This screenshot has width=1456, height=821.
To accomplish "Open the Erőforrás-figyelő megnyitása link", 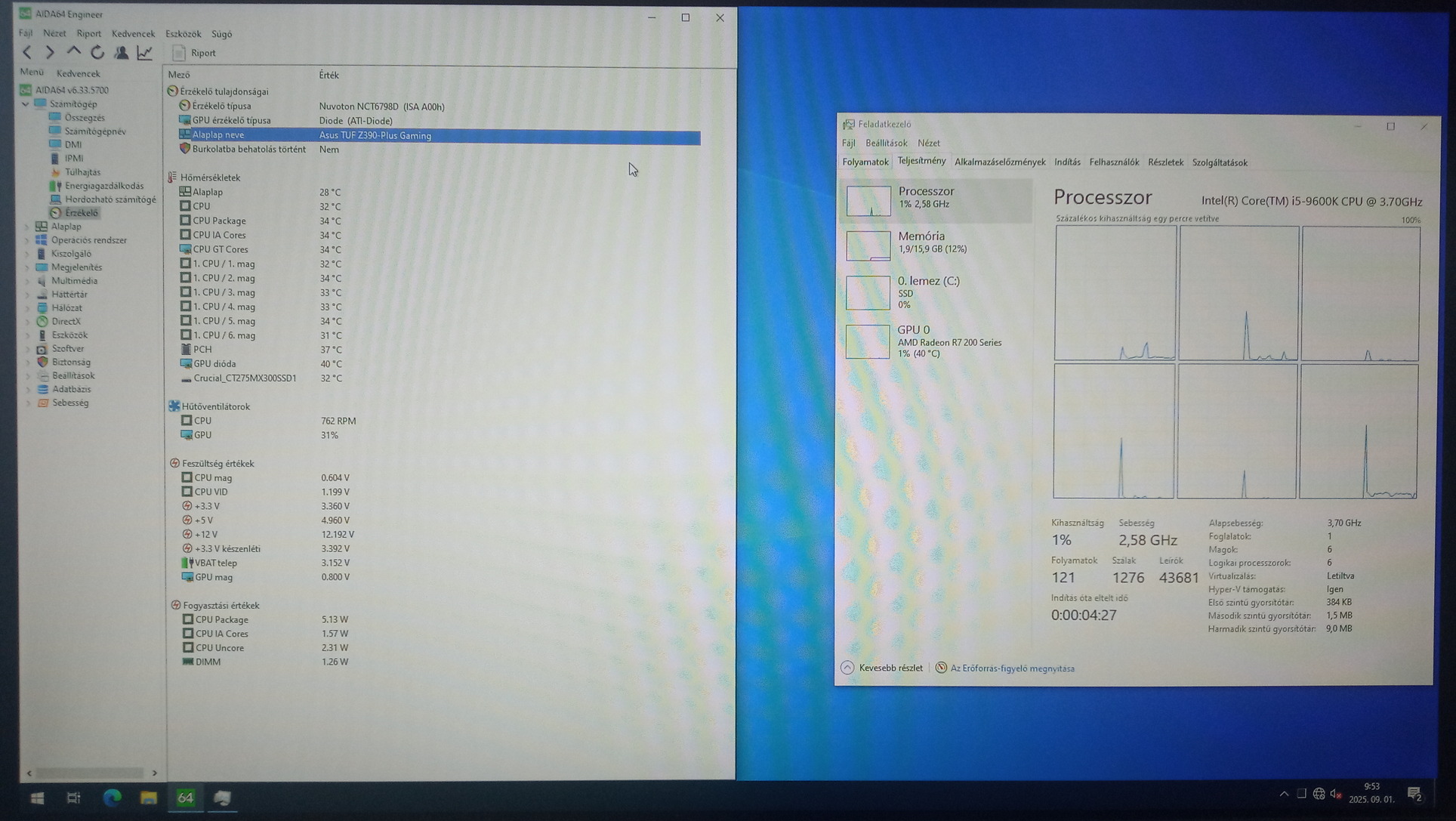I will [1011, 668].
